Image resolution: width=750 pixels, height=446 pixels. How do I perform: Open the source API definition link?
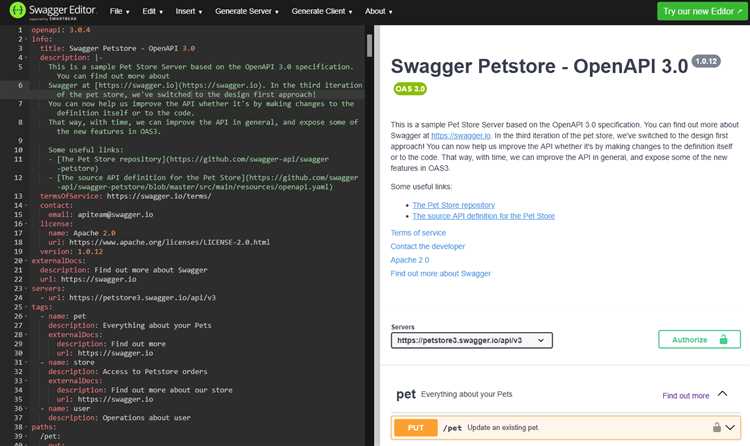click(x=484, y=216)
